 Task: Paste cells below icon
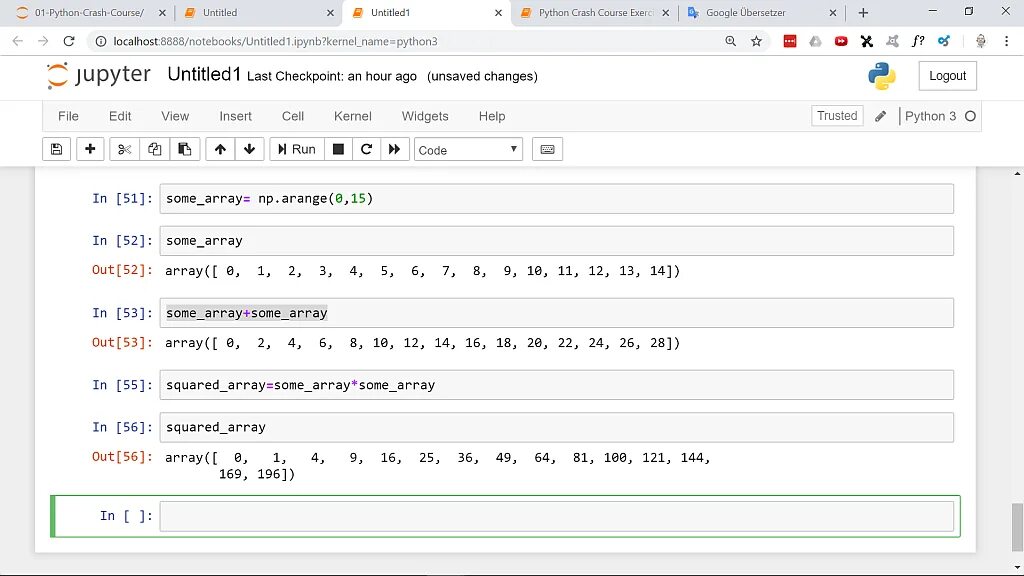coord(185,150)
